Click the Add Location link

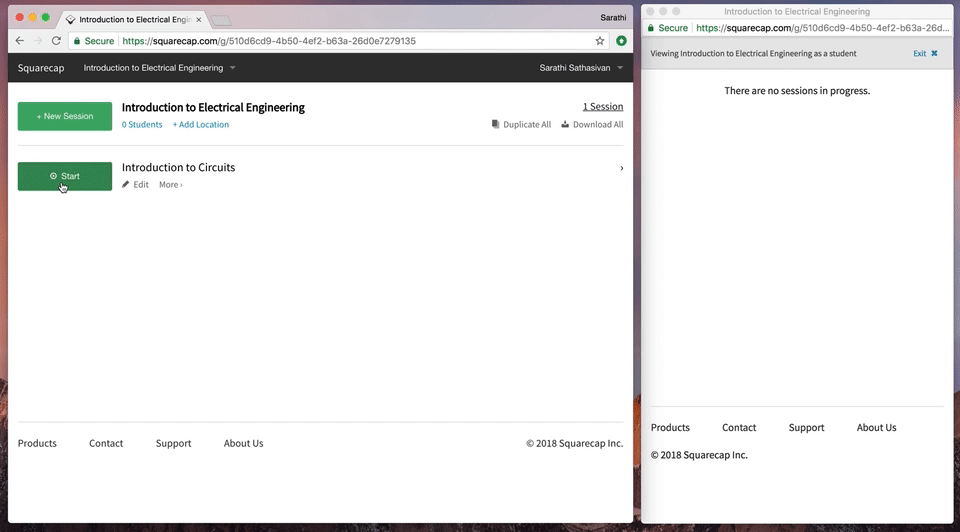click(x=201, y=124)
